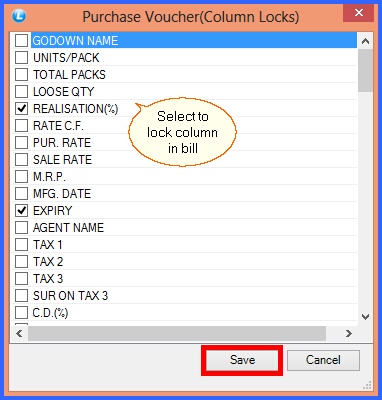Check the AGENT NAME checkbox
The image size is (382, 400).
pos(21,228)
